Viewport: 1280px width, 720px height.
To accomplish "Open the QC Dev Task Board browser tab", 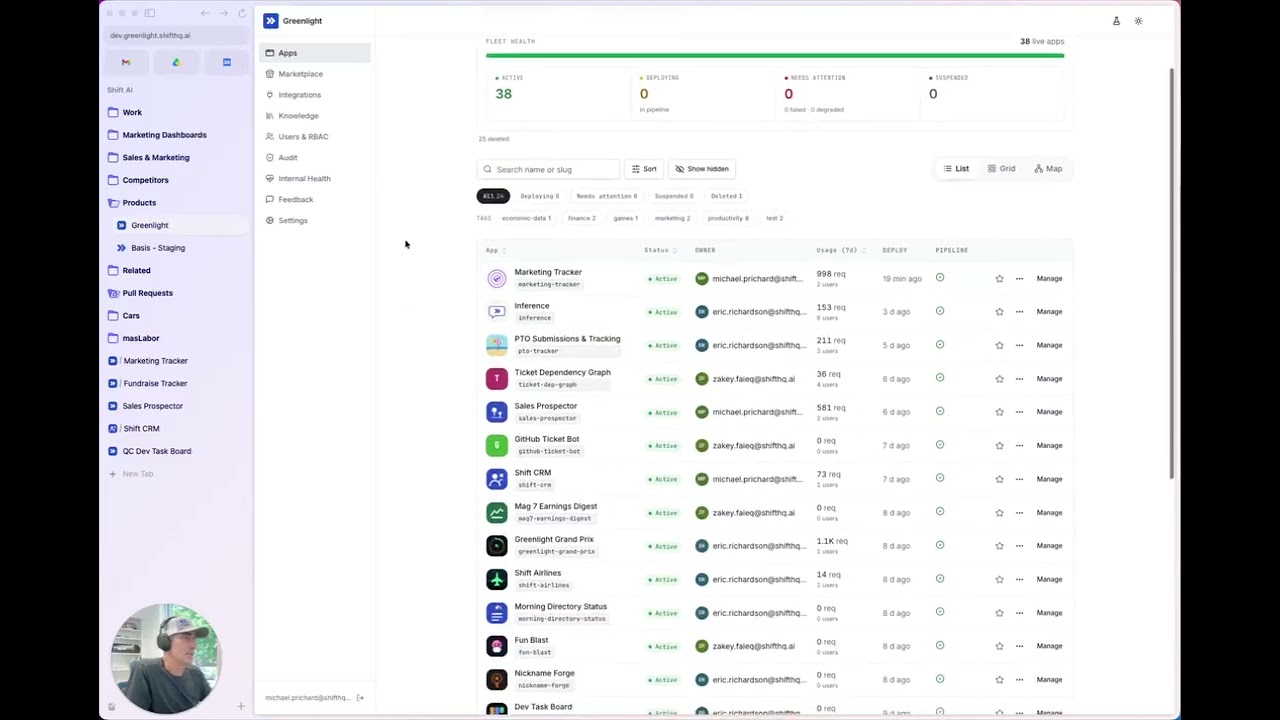I will 156,451.
